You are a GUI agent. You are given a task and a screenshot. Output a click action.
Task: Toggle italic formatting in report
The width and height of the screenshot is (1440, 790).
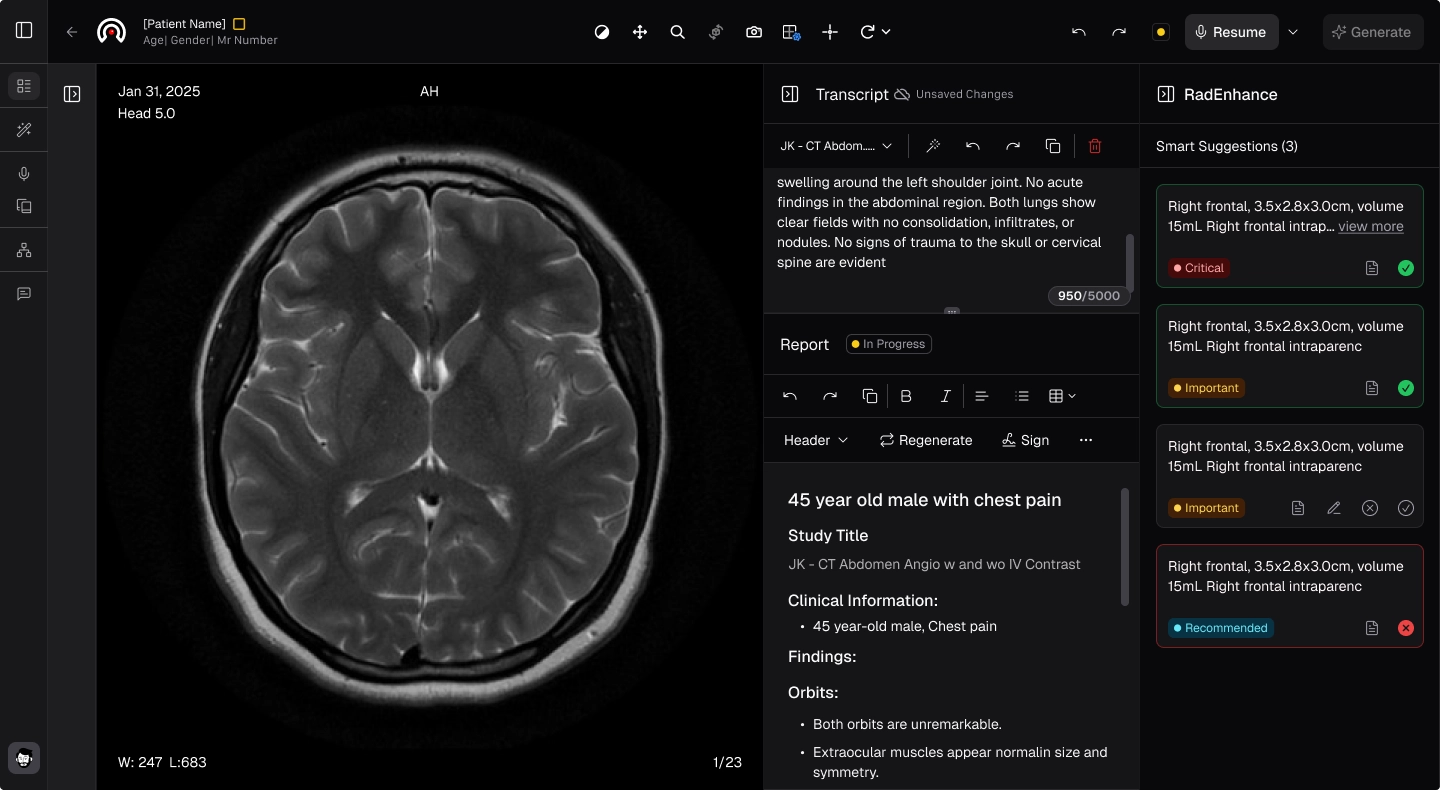point(945,396)
